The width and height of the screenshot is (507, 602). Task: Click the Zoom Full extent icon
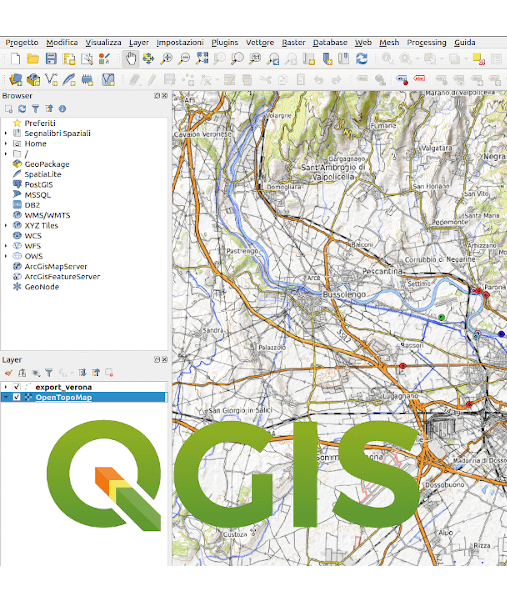202,58
